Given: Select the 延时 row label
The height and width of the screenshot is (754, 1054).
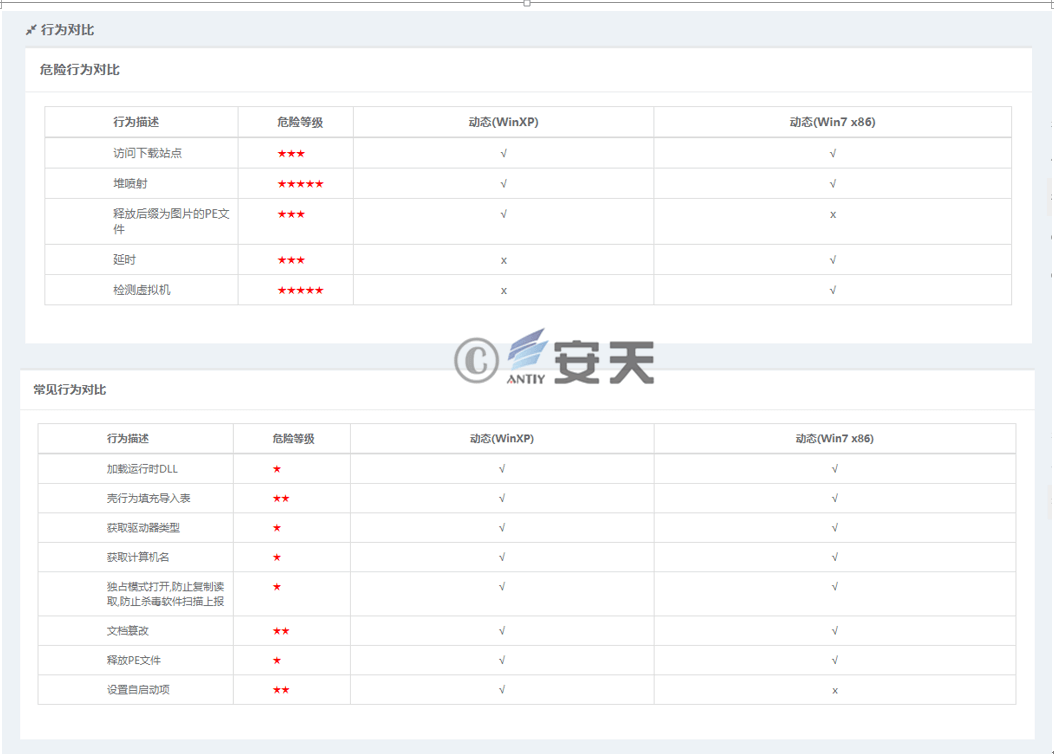Looking at the screenshot, I should click(124, 259).
